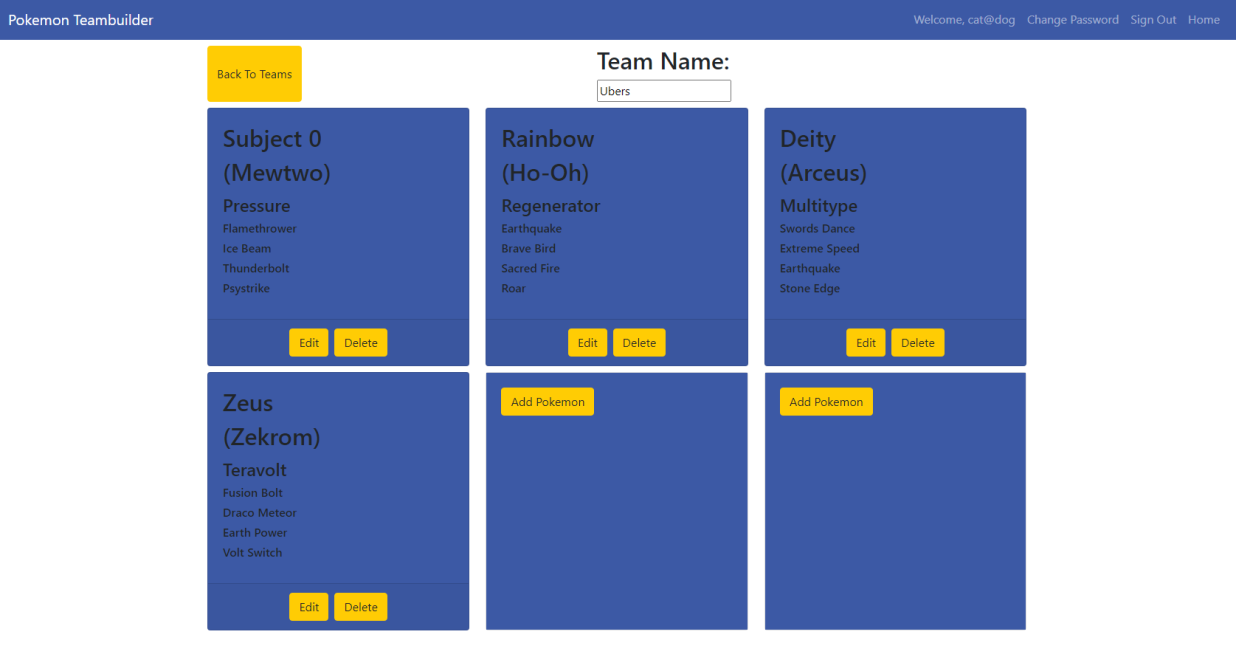Select the Flamethrower move on Mewtwo

(259, 228)
